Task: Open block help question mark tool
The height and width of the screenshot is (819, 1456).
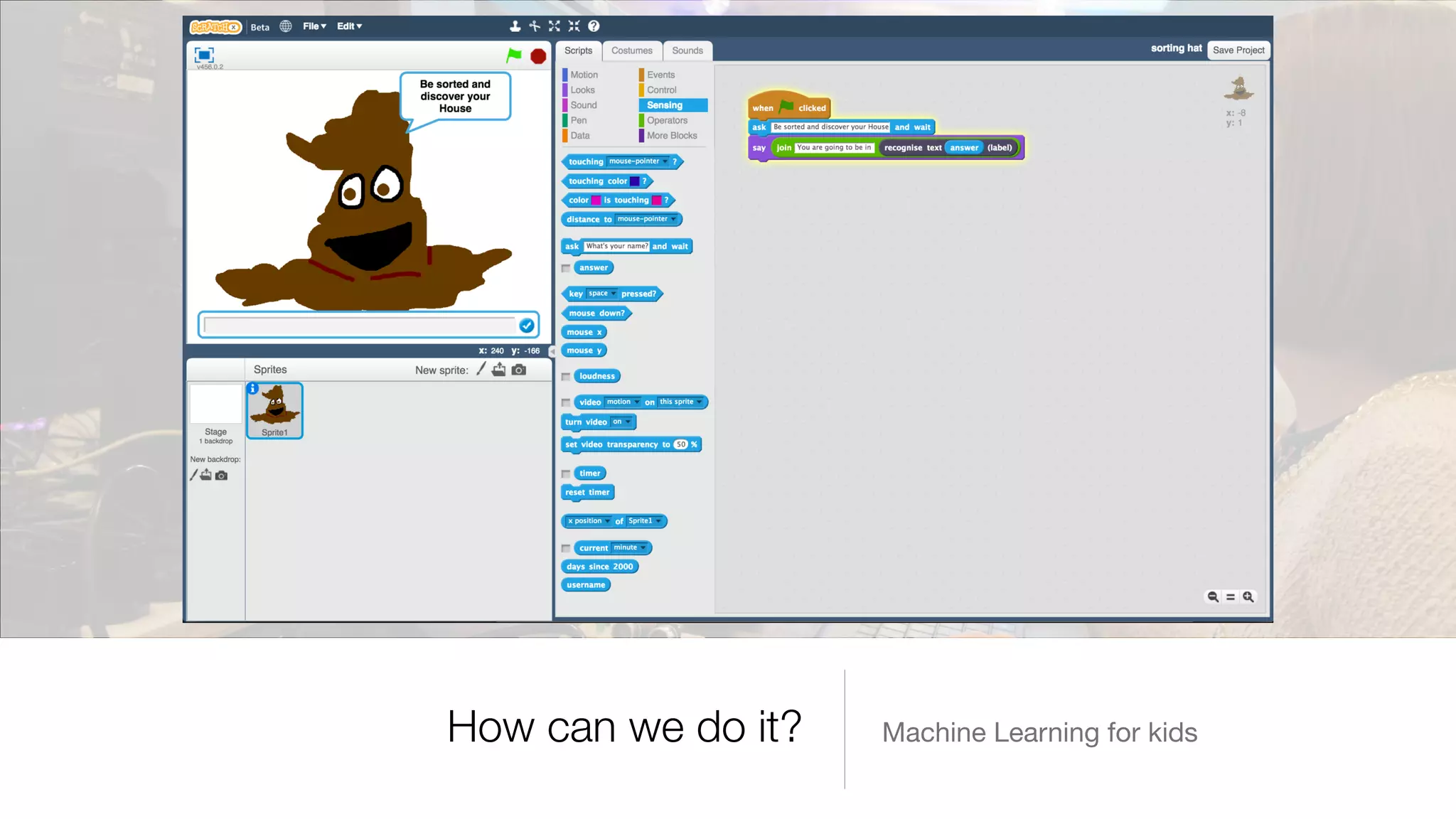Action: (x=594, y=26)
